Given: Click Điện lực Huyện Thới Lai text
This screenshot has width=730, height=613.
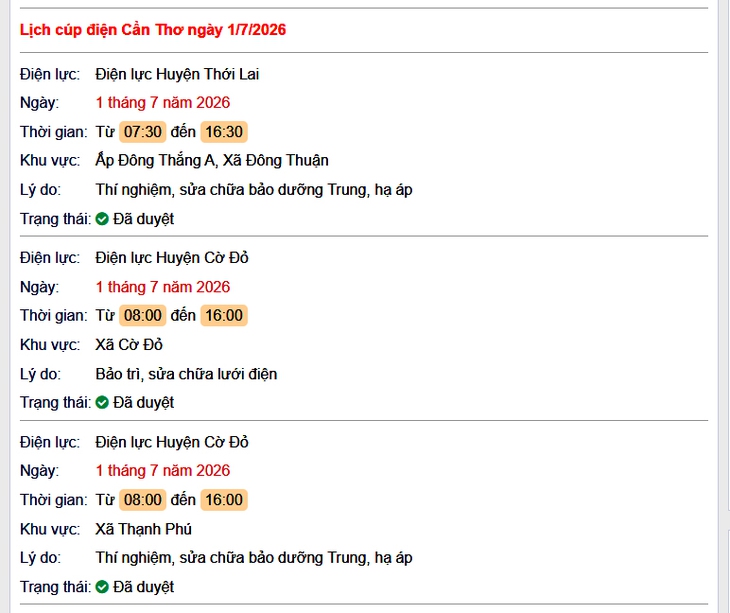Looking at the screenshot, I should [x=177, y=74].
